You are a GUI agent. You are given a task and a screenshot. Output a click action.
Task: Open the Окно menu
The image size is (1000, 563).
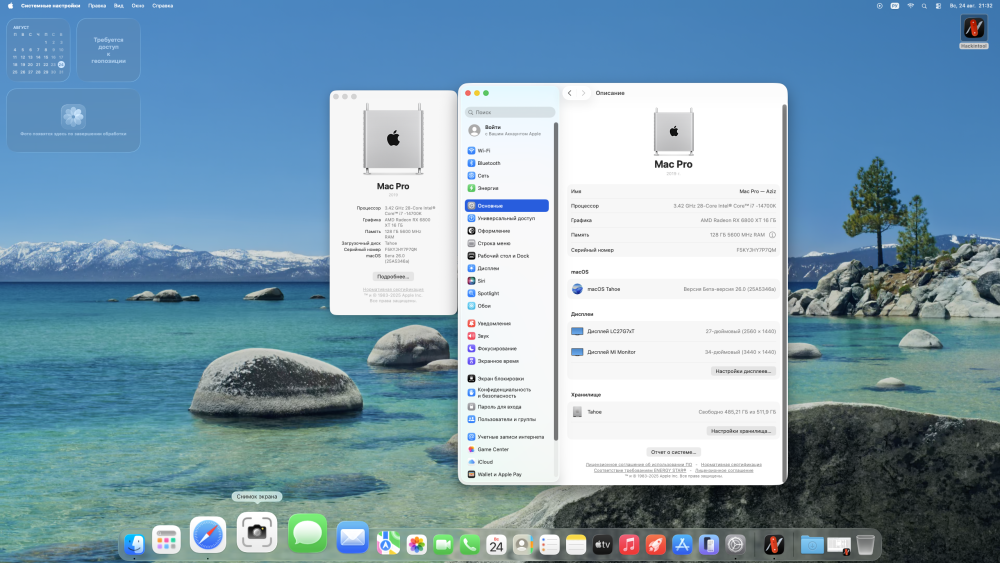coord(138,6)
